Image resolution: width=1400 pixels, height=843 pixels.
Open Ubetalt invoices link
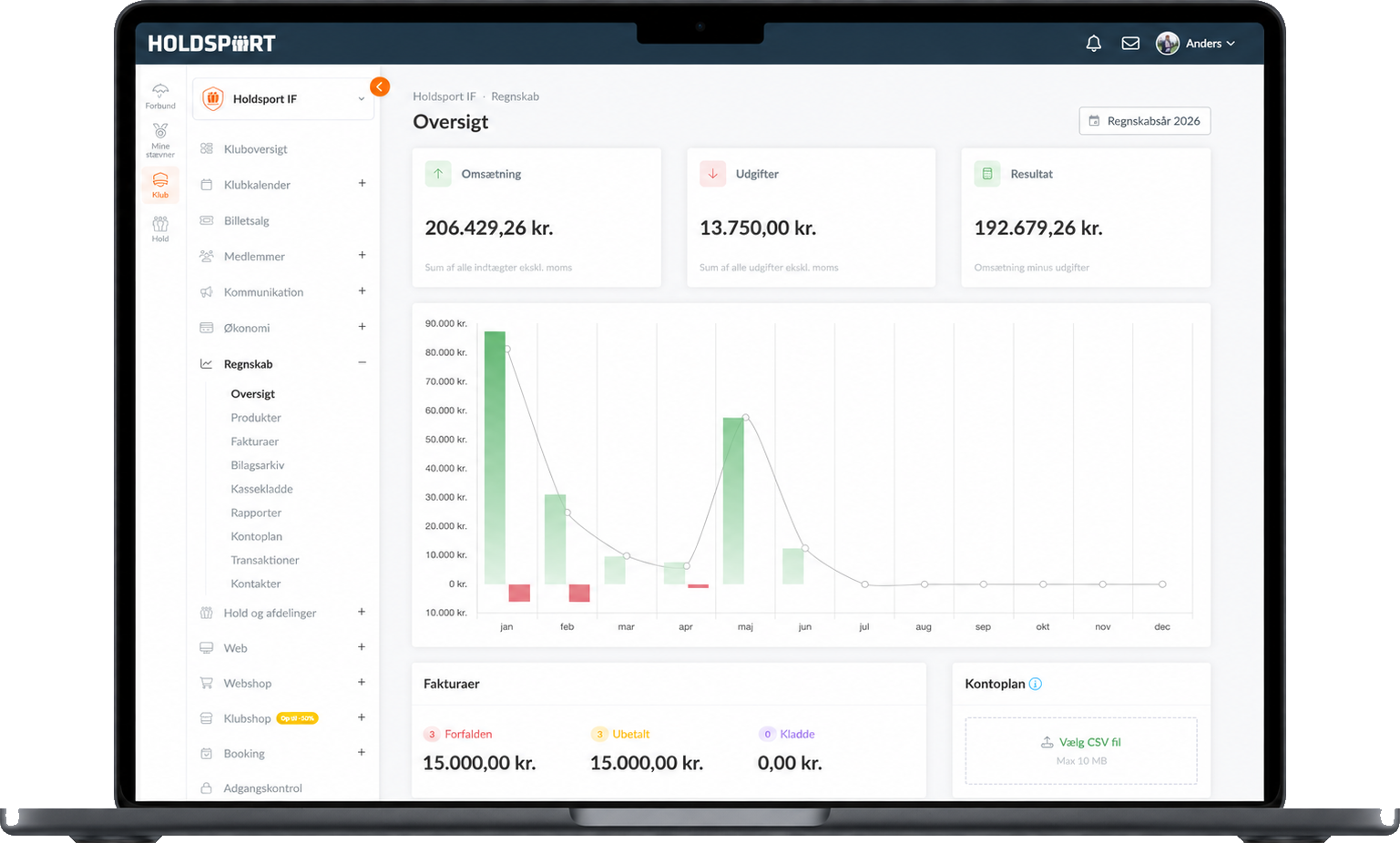click(x=631, y=735)
